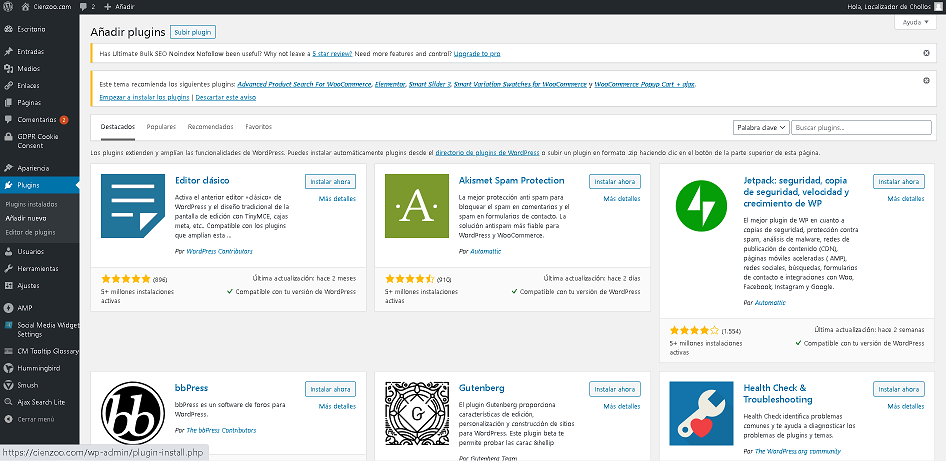Screen dimensions: 946x461
Task: Switch to the Populares tab
Action: 161,127
